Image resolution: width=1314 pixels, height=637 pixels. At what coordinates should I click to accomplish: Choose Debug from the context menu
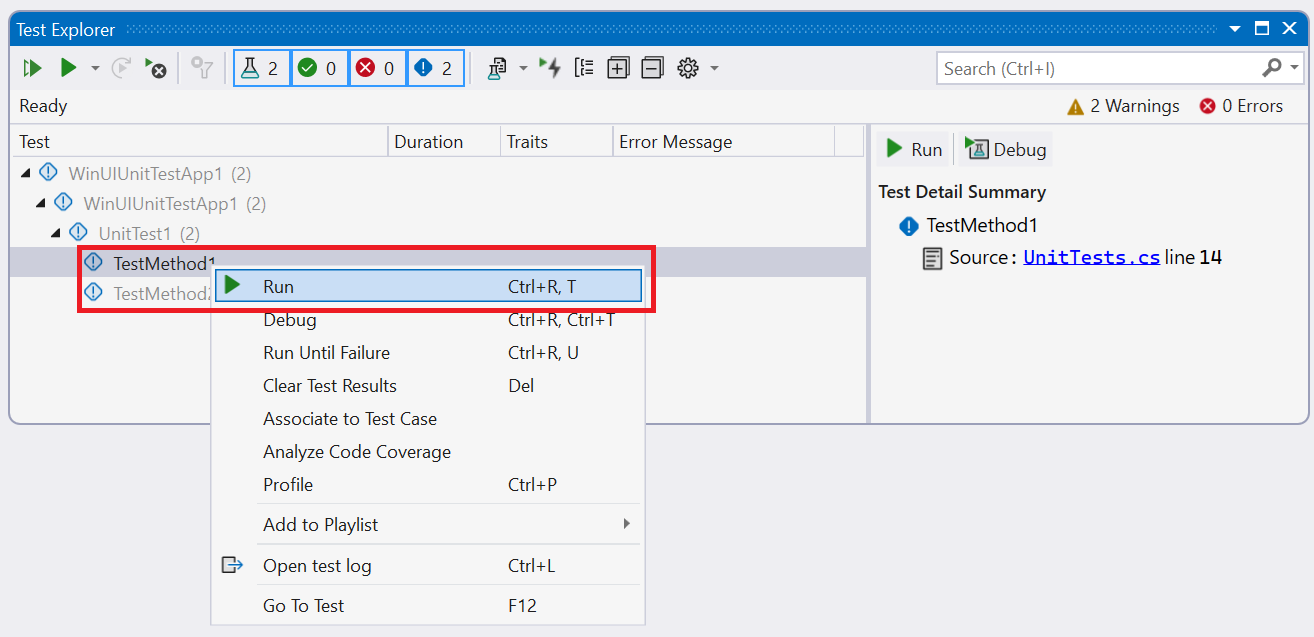[290, 319]
